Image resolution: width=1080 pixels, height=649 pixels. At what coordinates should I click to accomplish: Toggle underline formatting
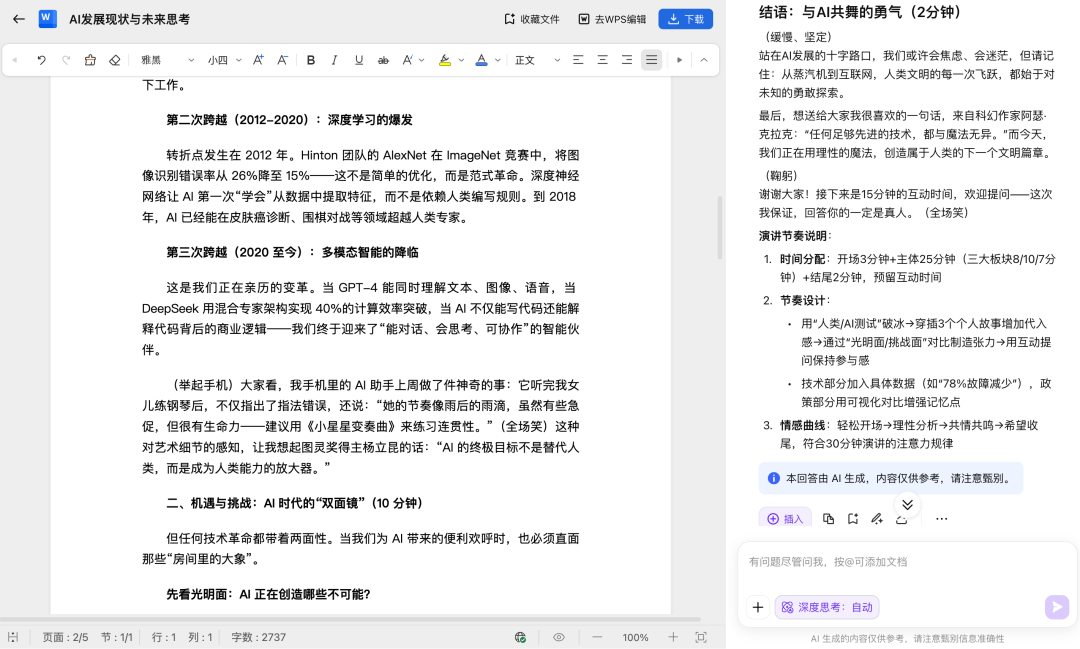tap(359, 60)
